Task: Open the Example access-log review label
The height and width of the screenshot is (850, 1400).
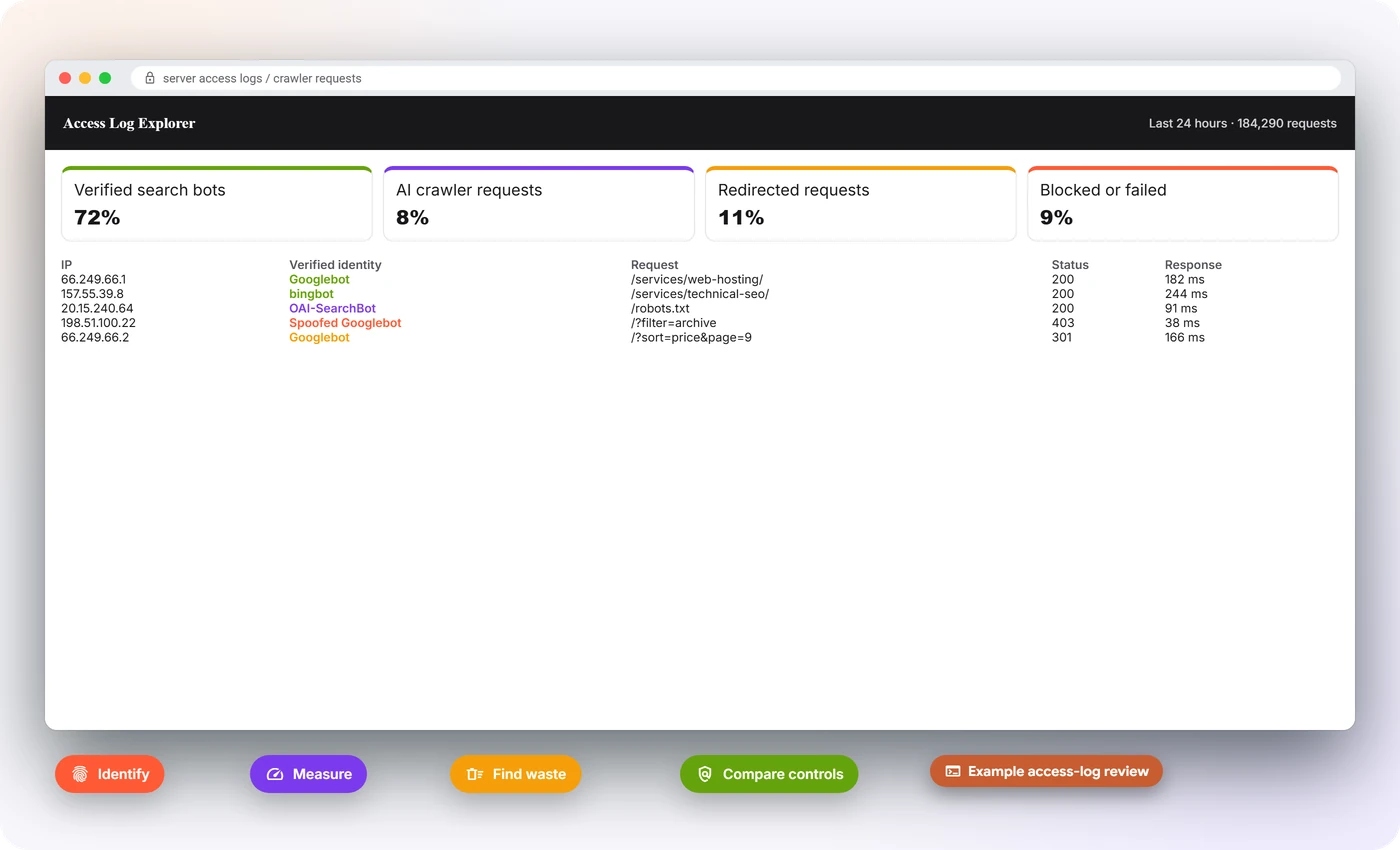Action: (1058, 771)
